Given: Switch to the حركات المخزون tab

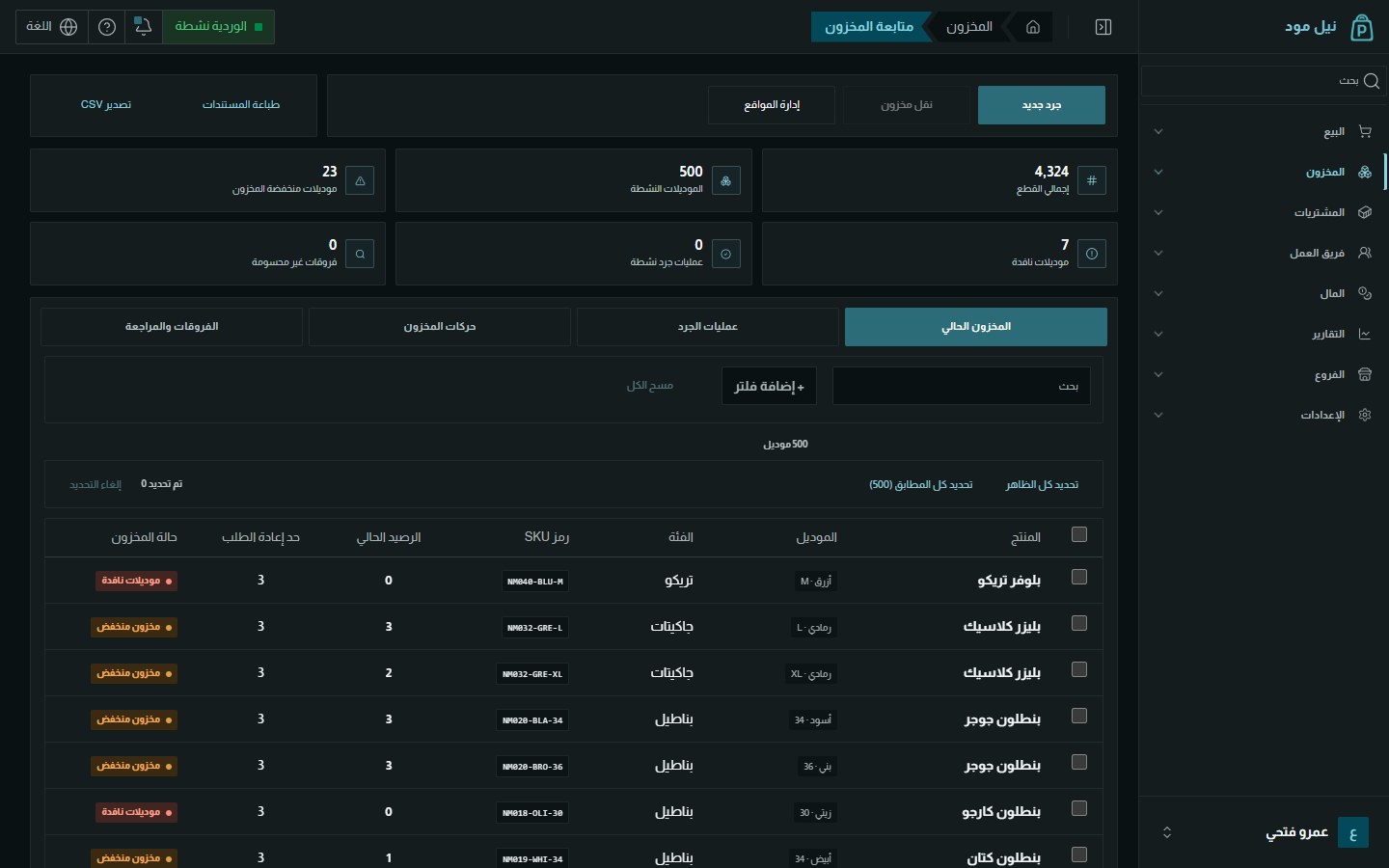Looking at the screenshot, I should [440, 327].
